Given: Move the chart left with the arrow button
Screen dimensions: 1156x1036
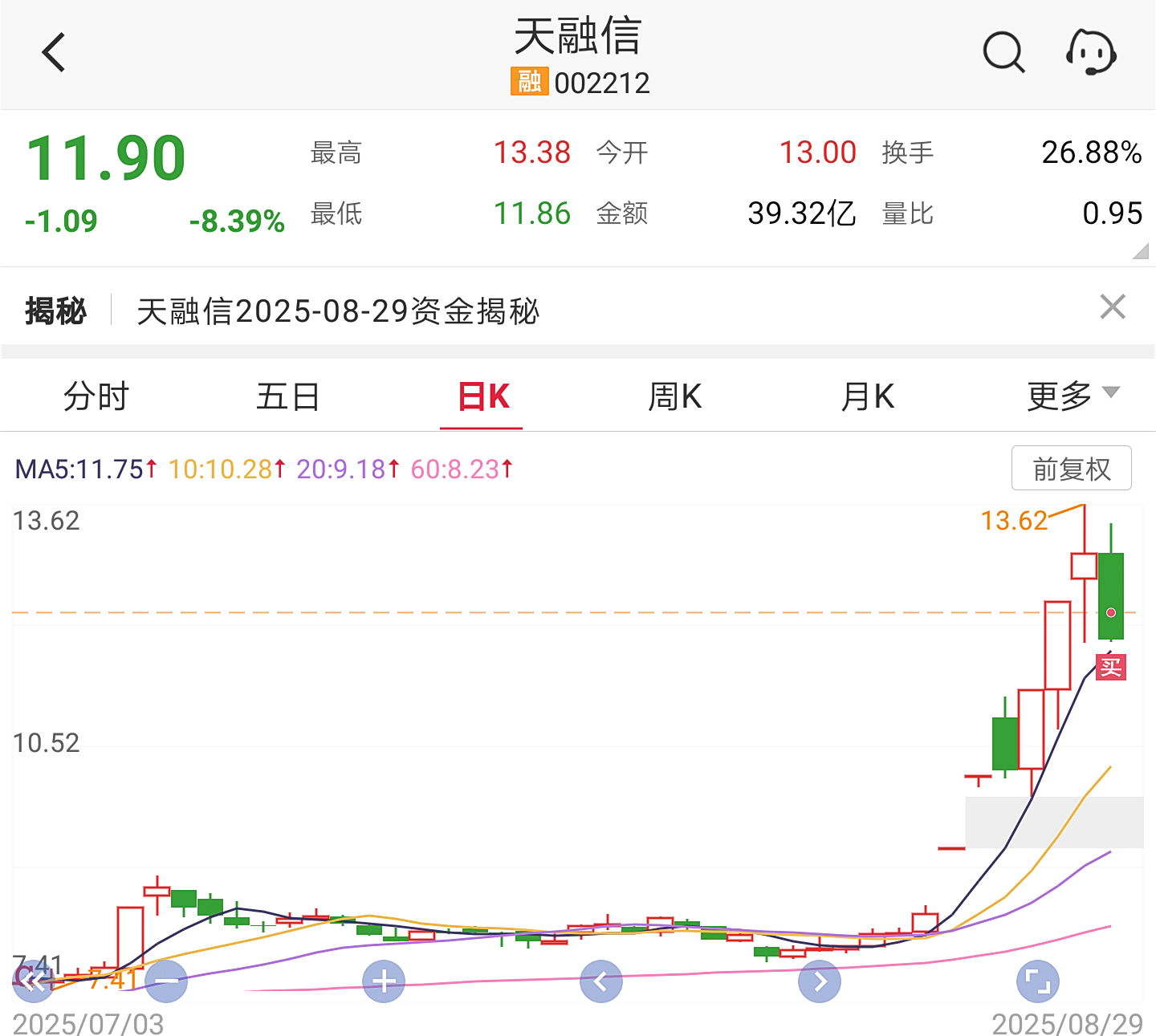Looking at the screenshot, I should tap(601, 981).
